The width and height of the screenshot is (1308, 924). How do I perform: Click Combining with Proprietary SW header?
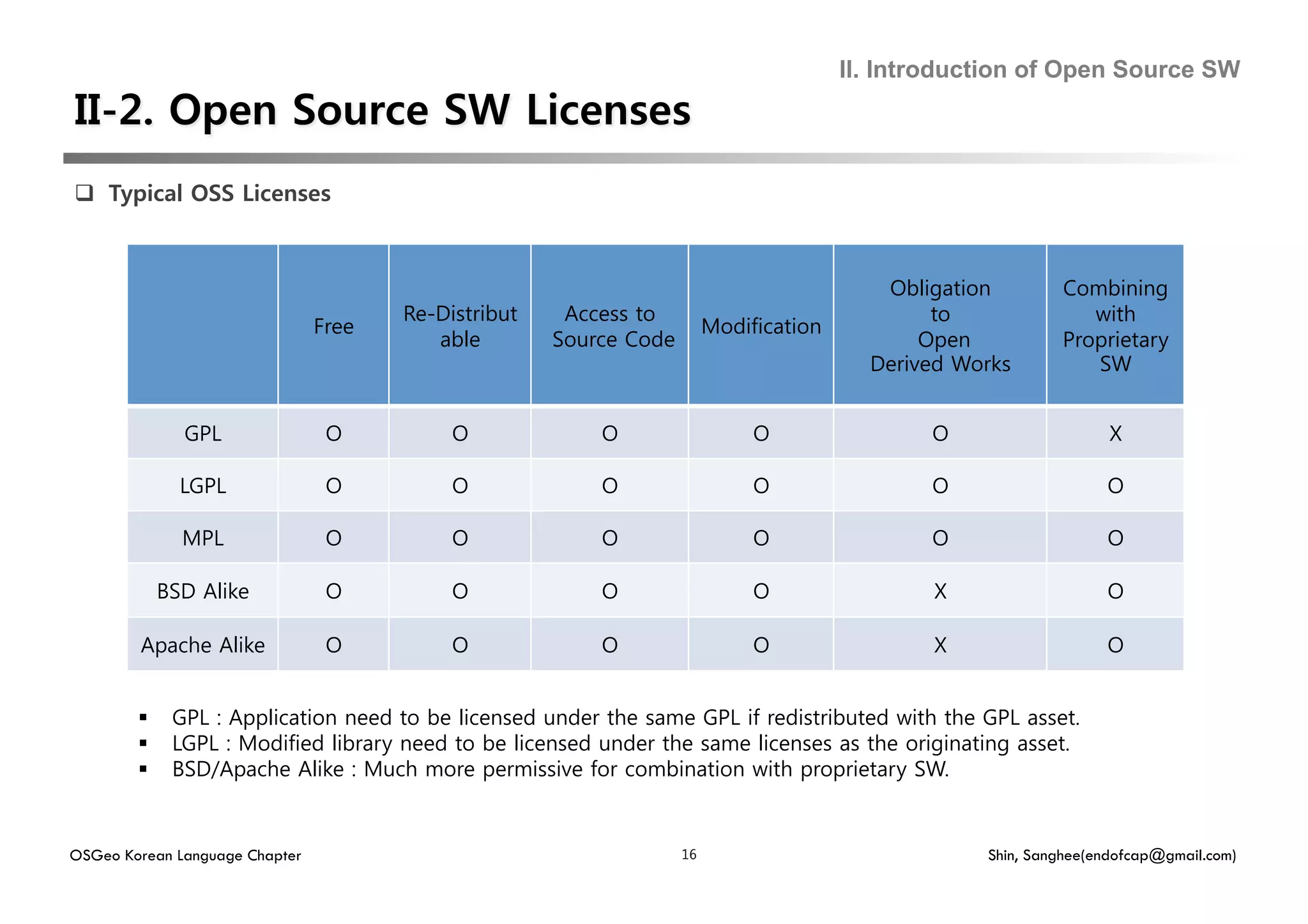click(x=1114, y=326)
